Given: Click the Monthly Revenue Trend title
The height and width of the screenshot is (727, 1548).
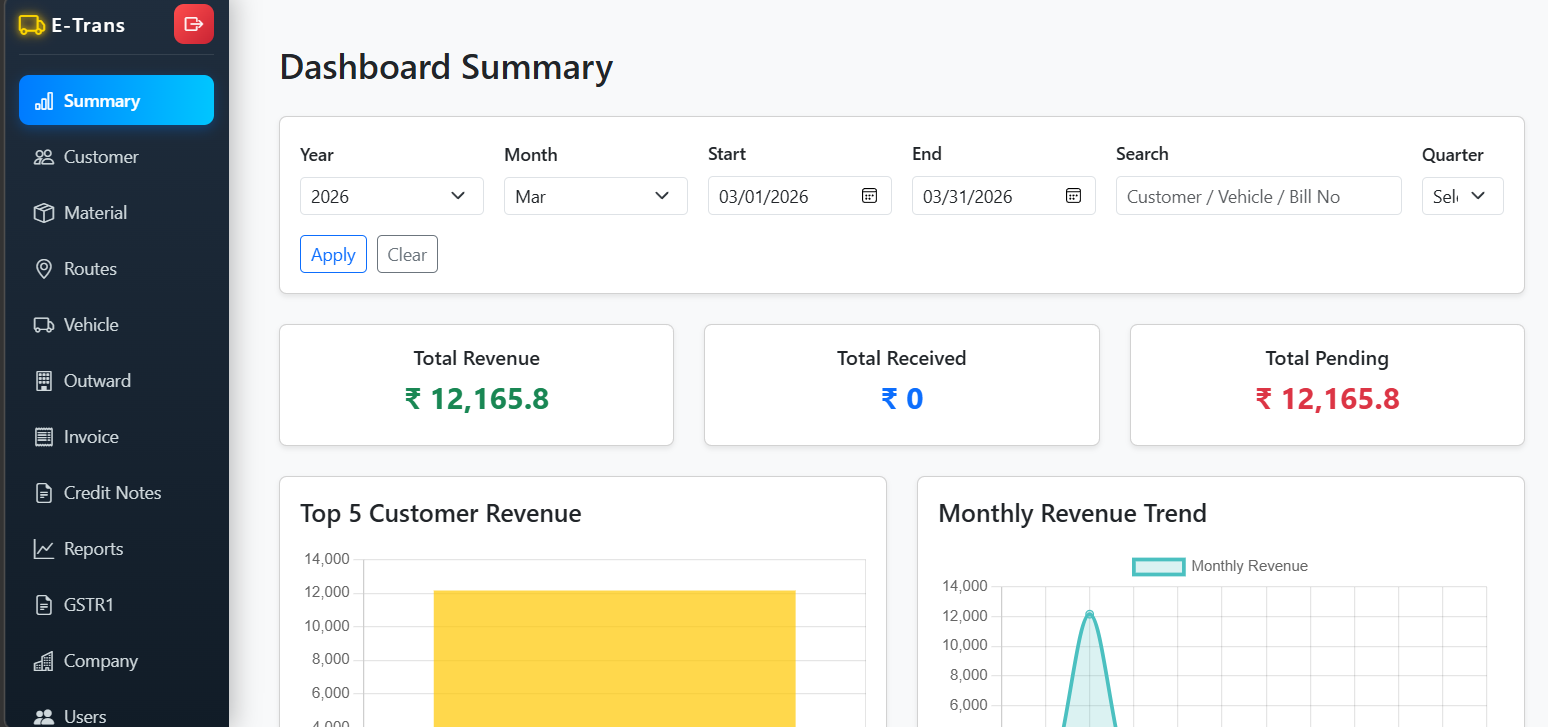Looking at the screenshot, I should click(1072, 513).
